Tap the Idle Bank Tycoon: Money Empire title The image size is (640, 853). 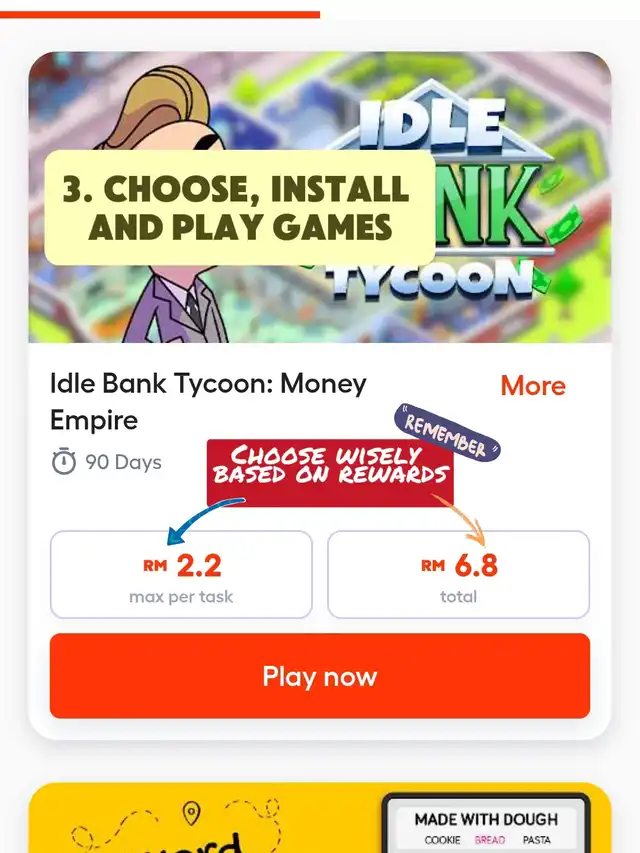coord(208,401)
